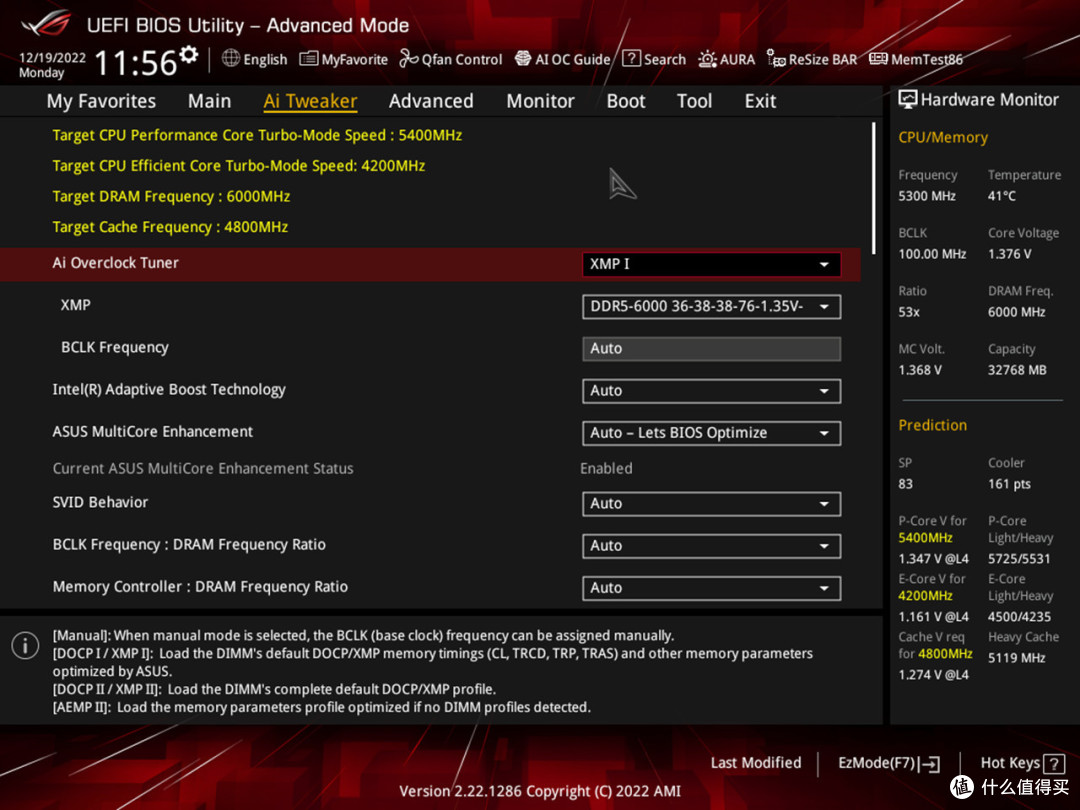This screenshot has height=810, width=1080.
Task: Click the BCLK Frequency Auto input field
Action: (712, 349)
